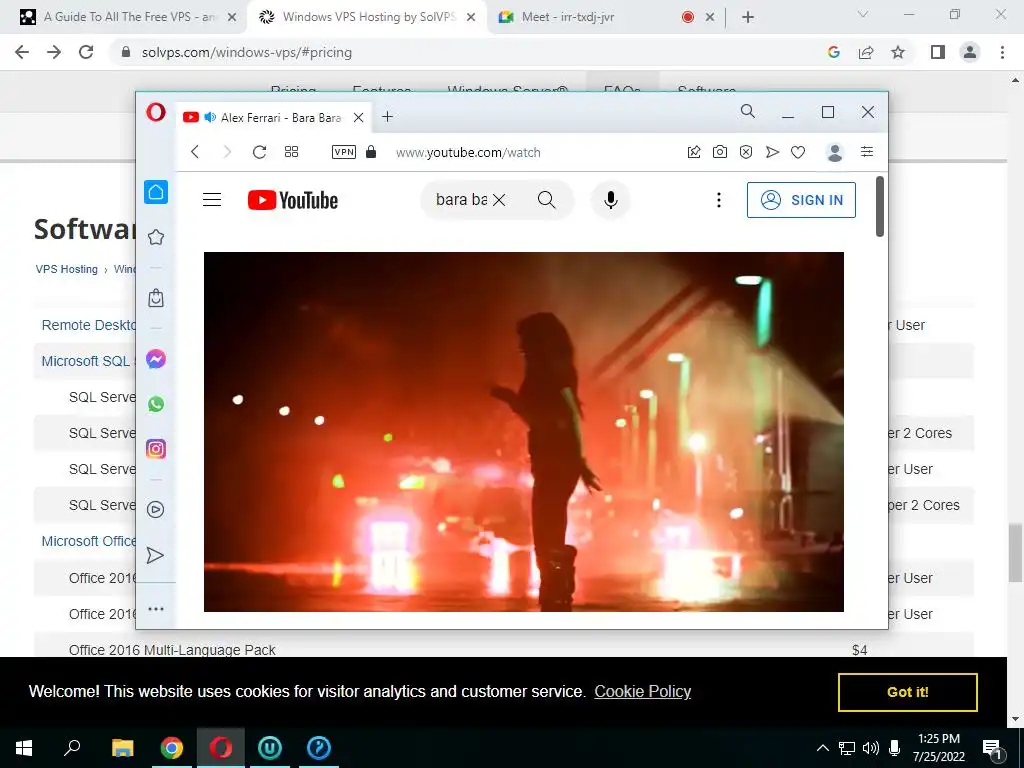Reload the solvps page in Chrome

click(x=86, y=52)
